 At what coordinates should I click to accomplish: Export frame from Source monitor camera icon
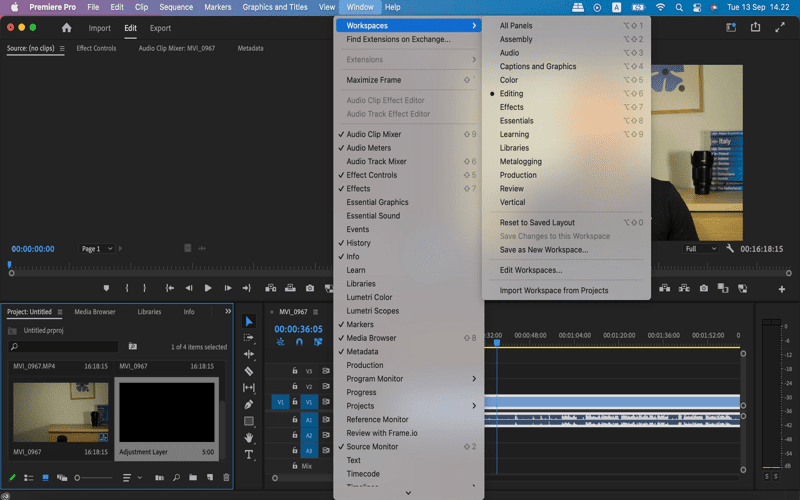(310, 288)
